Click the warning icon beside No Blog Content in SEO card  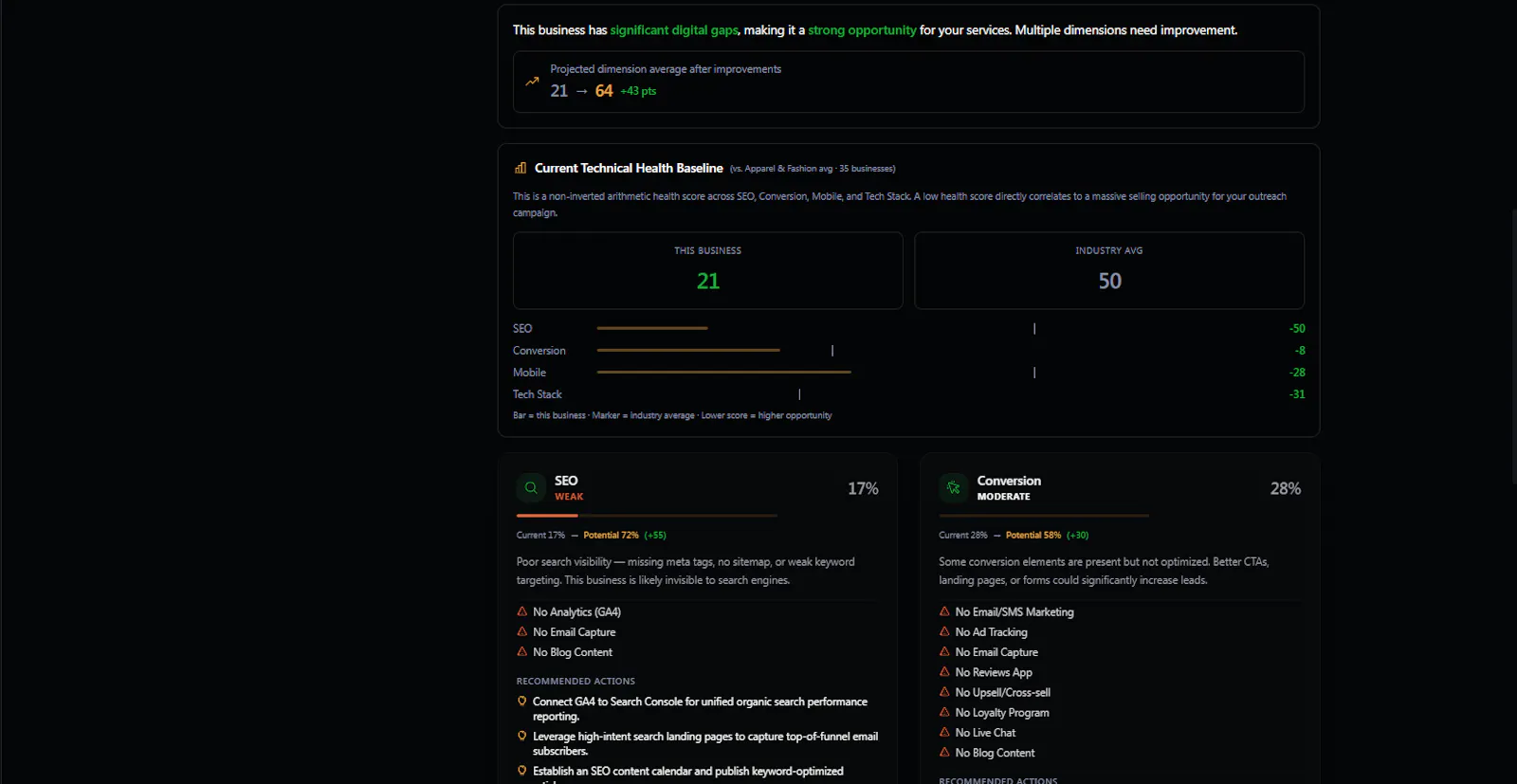click(x=521, y=651)
